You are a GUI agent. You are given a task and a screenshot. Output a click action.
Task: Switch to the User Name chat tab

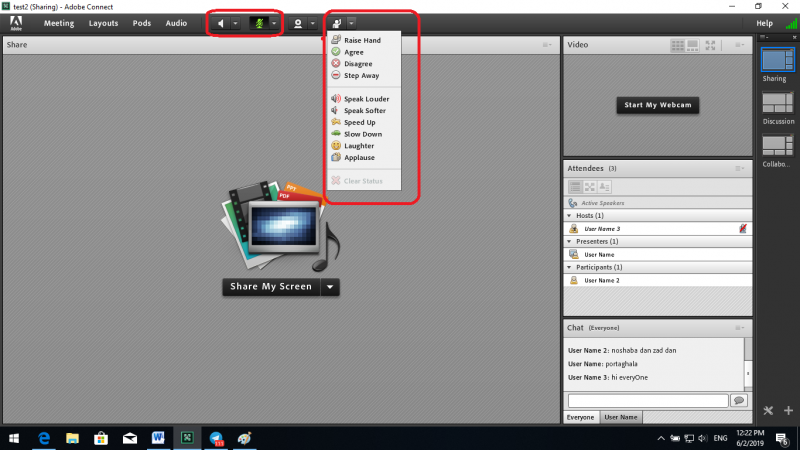(x=620, y=417)
